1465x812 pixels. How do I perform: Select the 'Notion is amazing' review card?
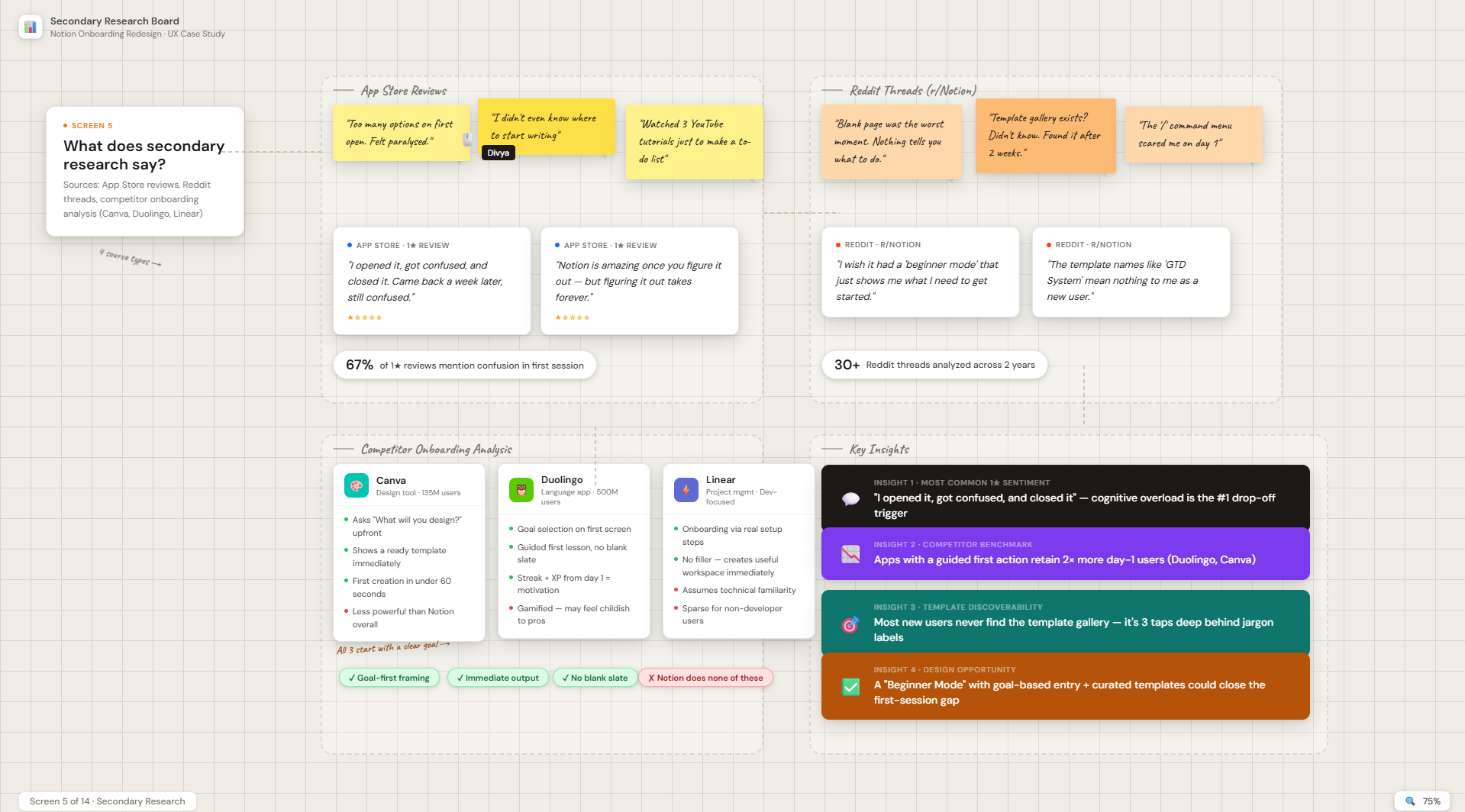pyautogui.click(x=640, y=281)
